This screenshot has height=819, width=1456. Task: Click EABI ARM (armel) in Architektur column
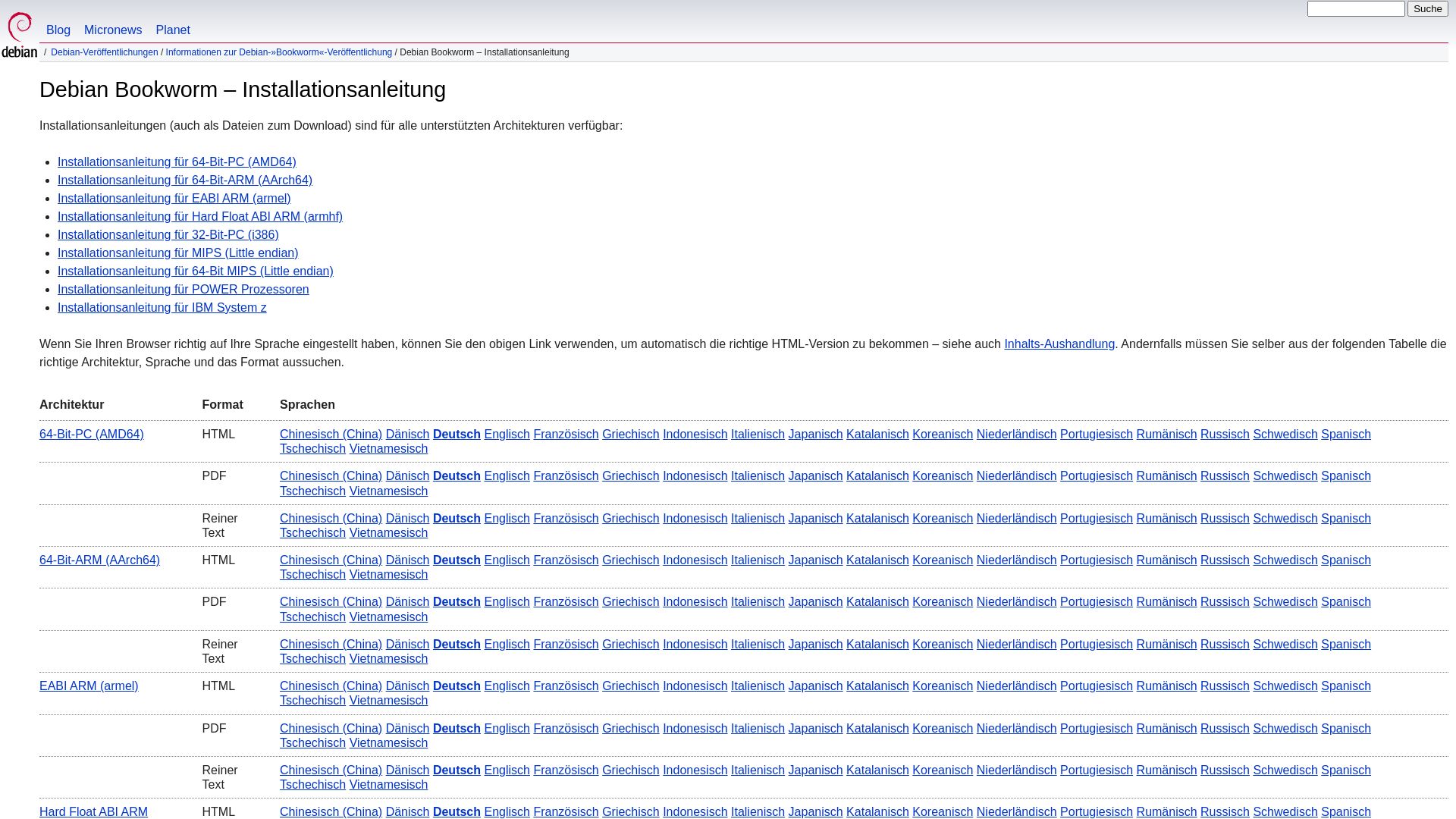point(89,686)
